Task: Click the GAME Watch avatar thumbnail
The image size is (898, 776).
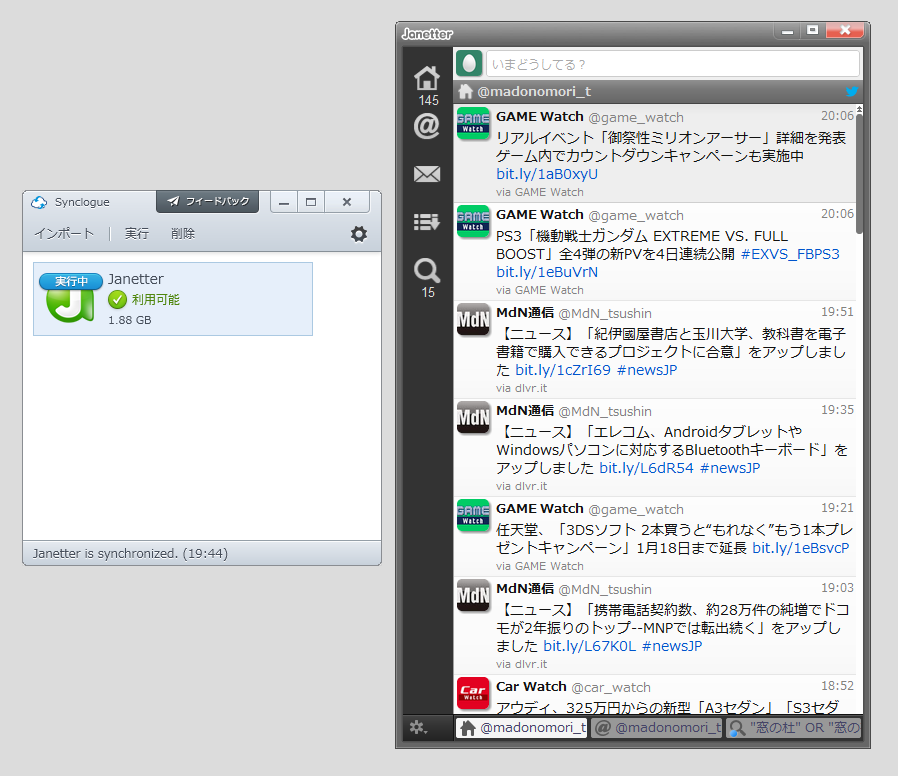Action: coord(472,125)
